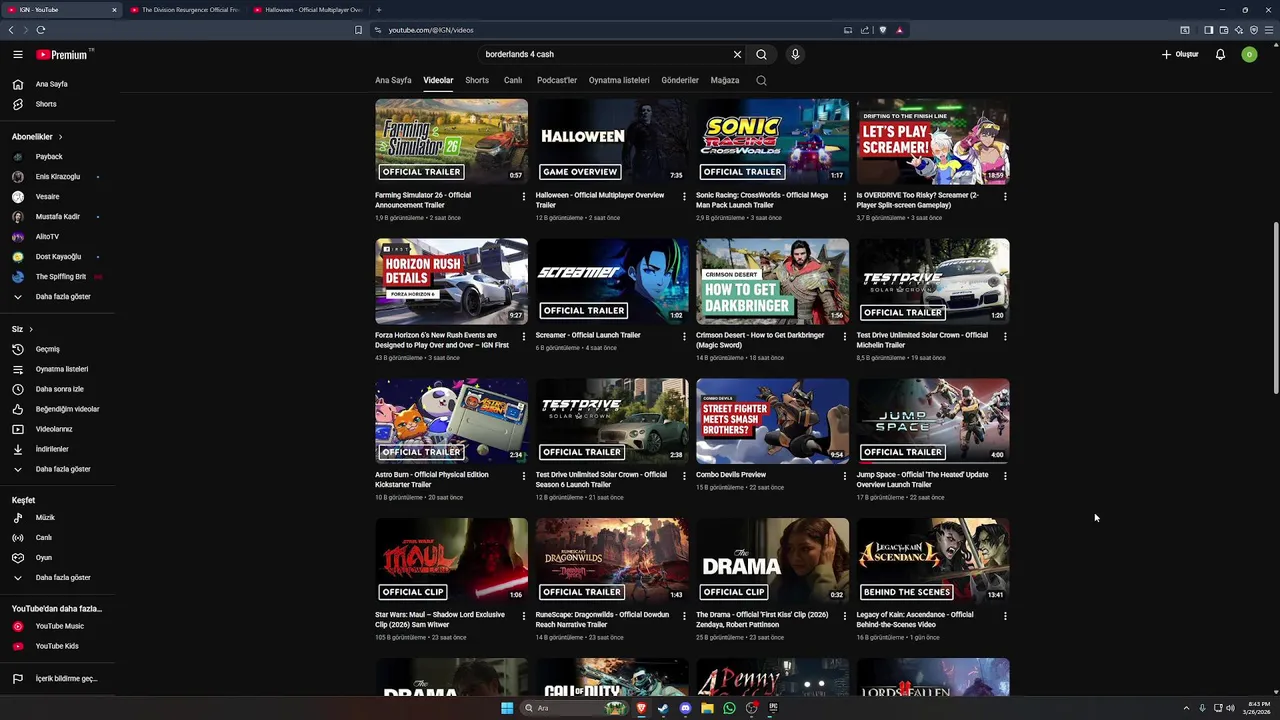Open WhatsApp from the taskbar
The width and height of the screenshot is (1280, 720).
[729, 708]
